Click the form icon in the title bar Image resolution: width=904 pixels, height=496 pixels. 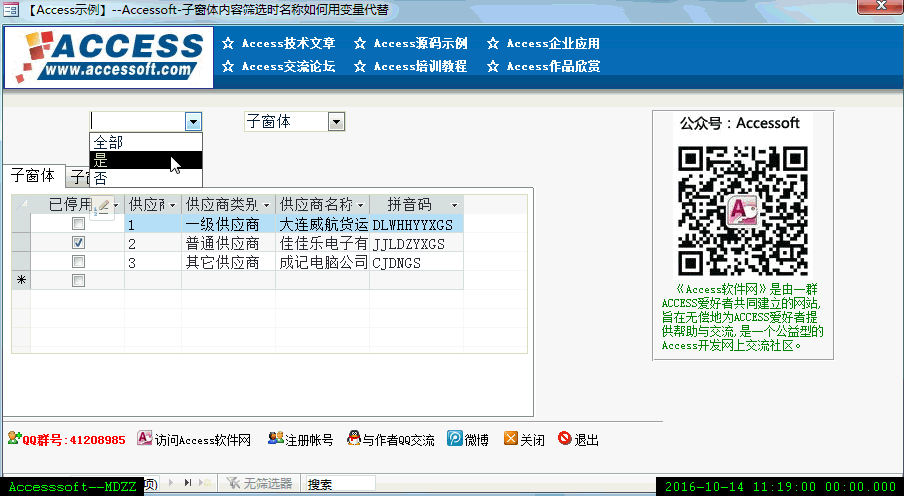[x=10, y=9]
